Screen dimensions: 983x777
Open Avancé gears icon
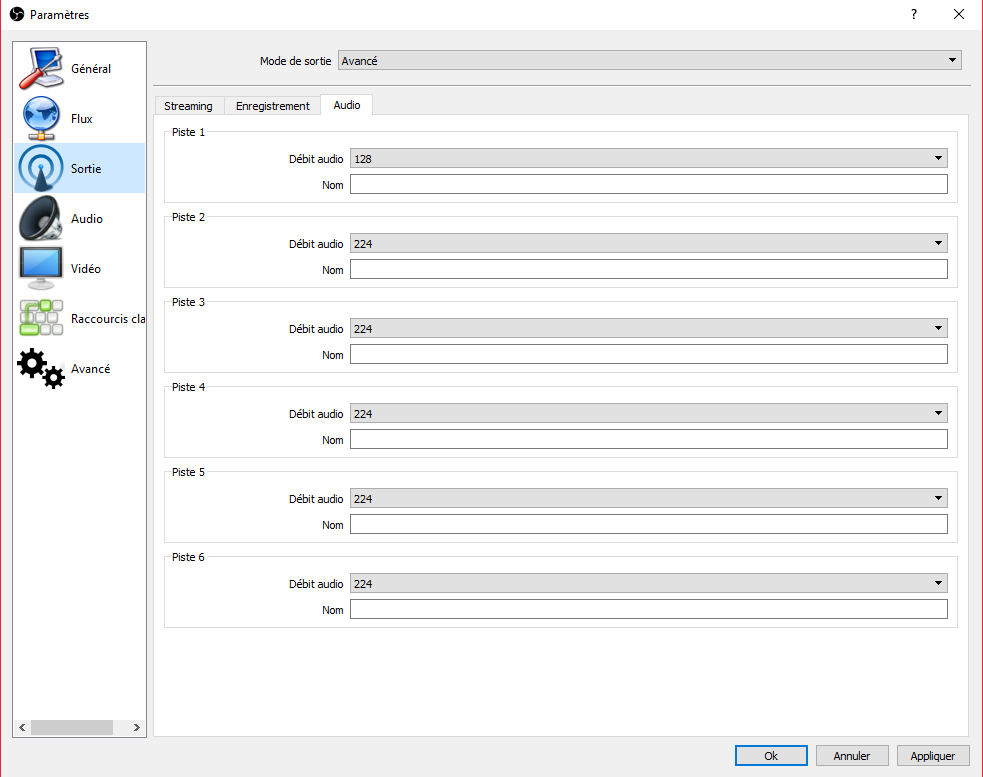[41, 368]
